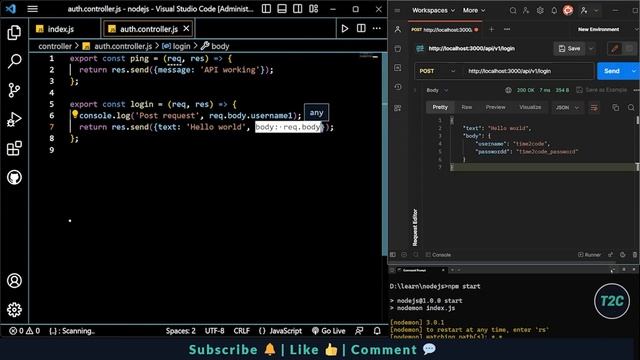Open the POST method dropdown
Screen dimensions: 640x360
point(437,71)
